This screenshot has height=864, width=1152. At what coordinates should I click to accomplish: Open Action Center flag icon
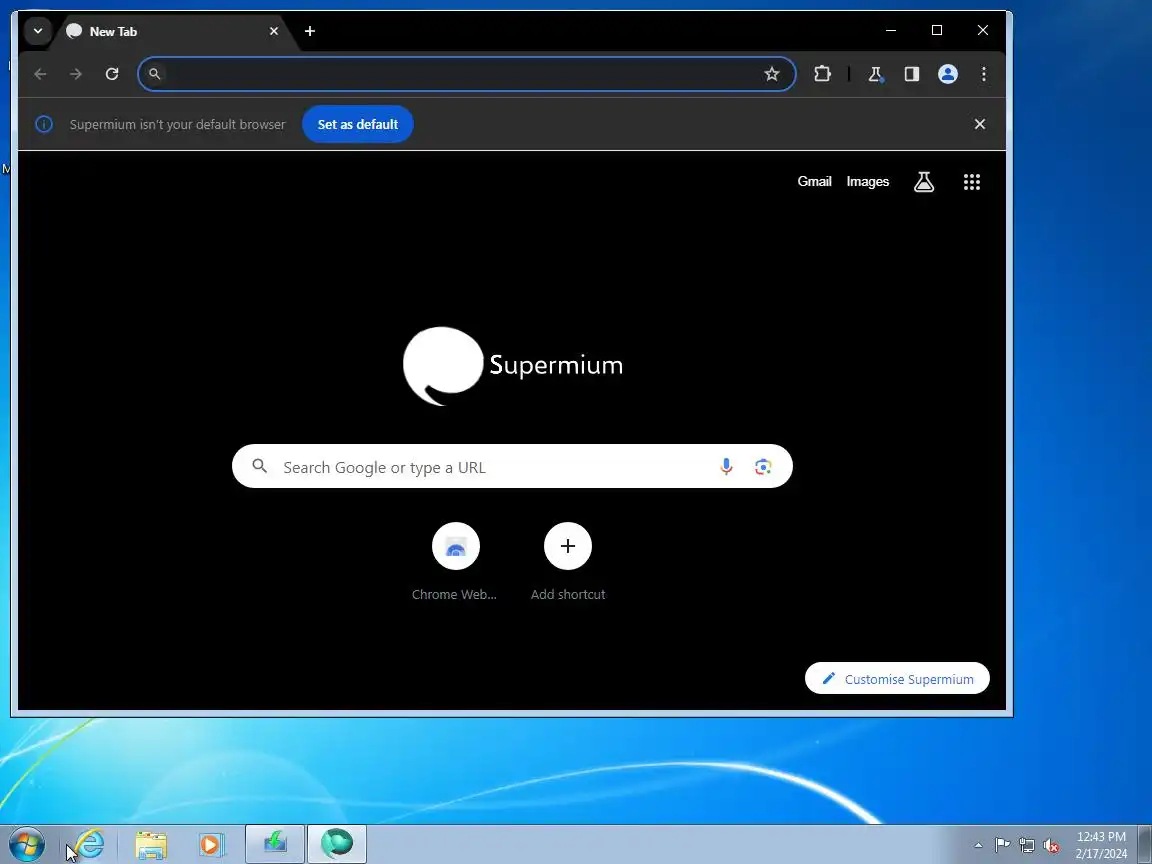pyautogui.click(x=1002, y=845)
